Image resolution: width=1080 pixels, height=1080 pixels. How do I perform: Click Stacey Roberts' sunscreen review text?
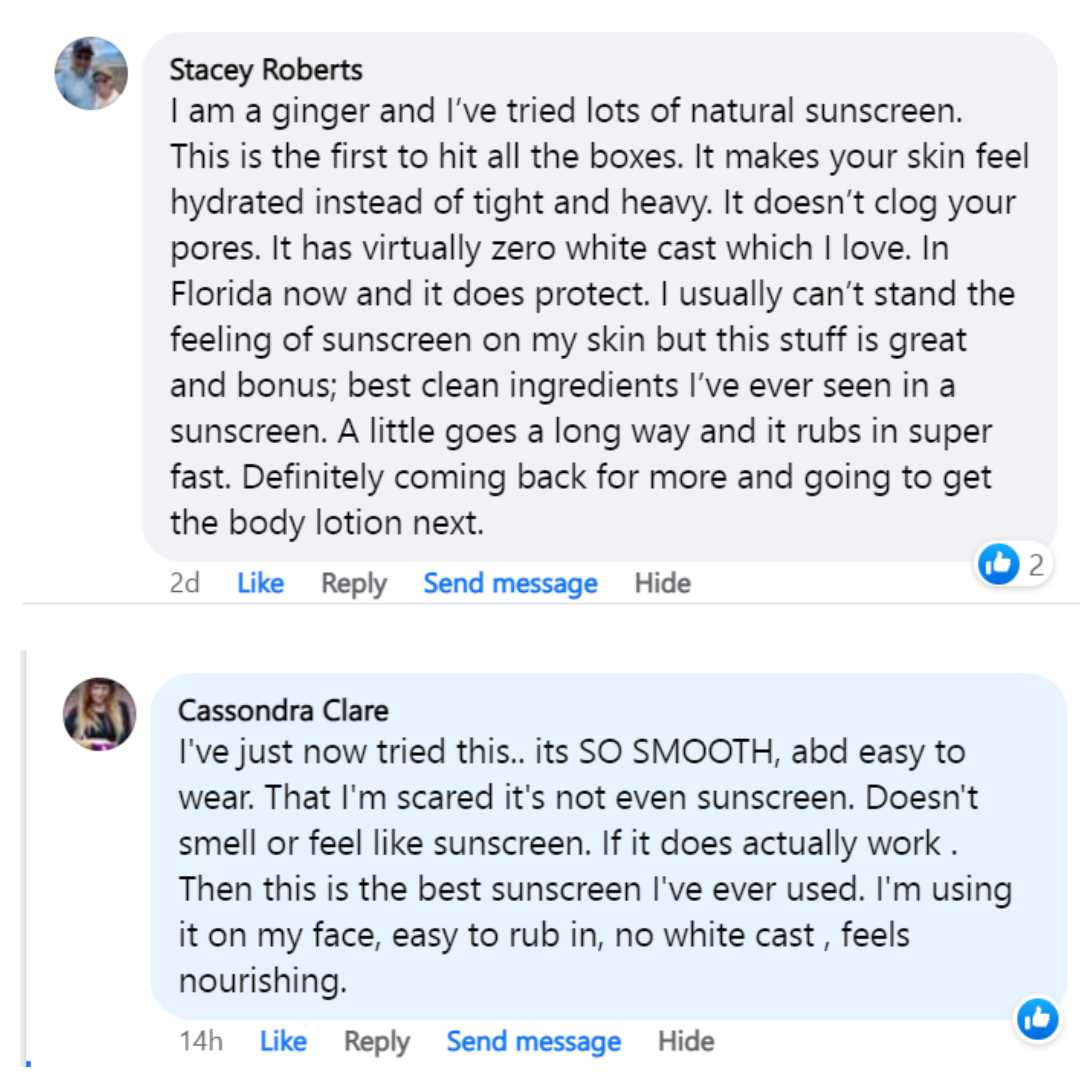click(x=590, y=316)
